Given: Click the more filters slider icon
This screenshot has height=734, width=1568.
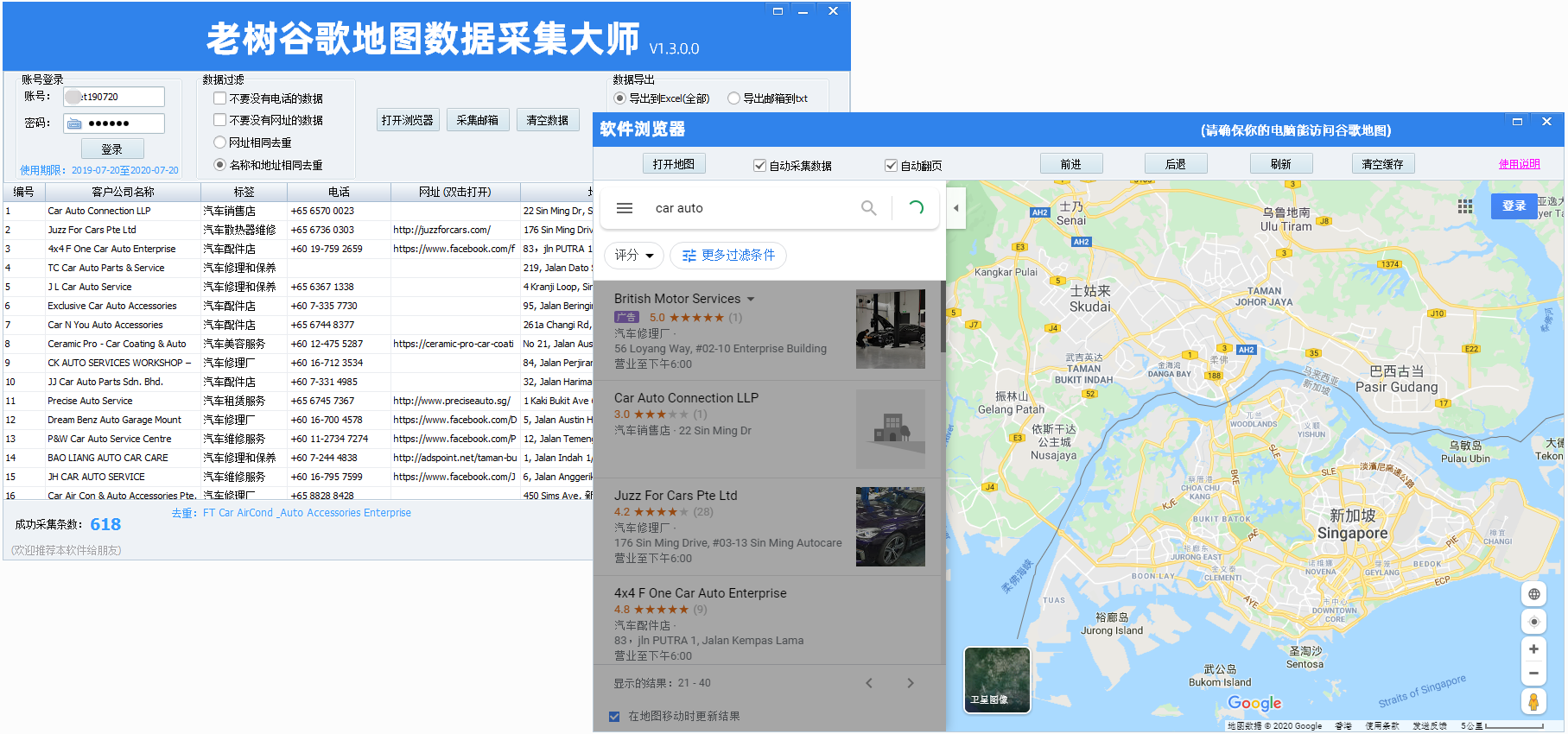Looking at the screenshot, I should click(x=689, y=256).
